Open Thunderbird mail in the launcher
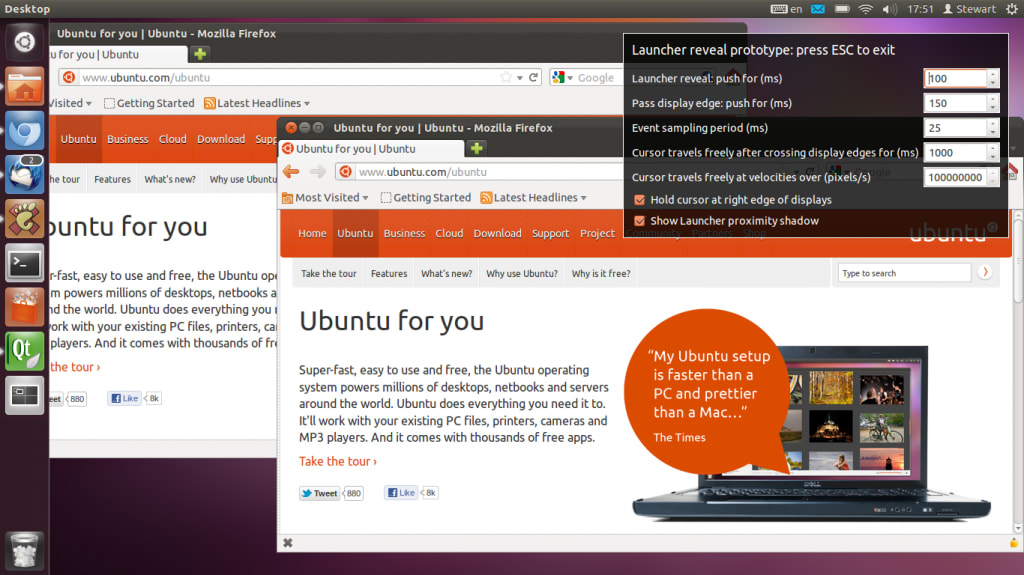This screenshot has width=1024, height=575. tap(24, 174)
